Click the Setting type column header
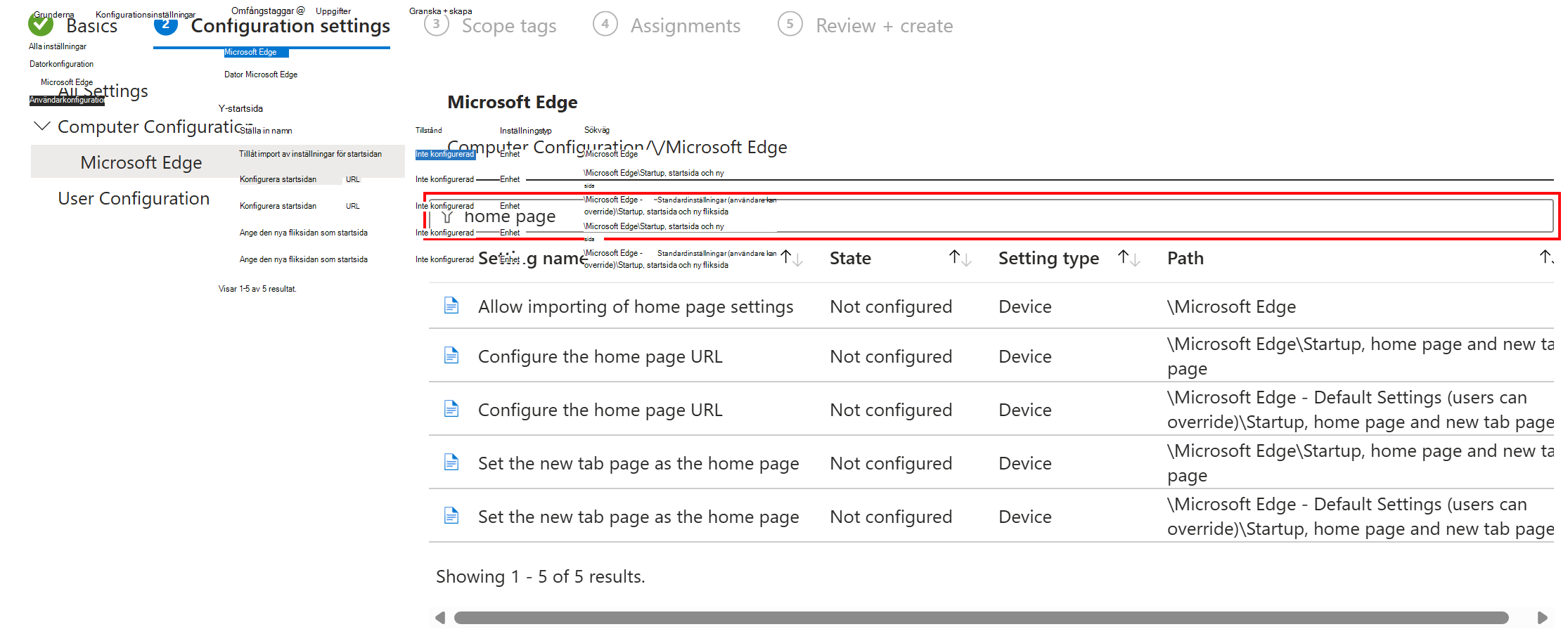Viewport: 1568px width, 641px height. 1048,259
